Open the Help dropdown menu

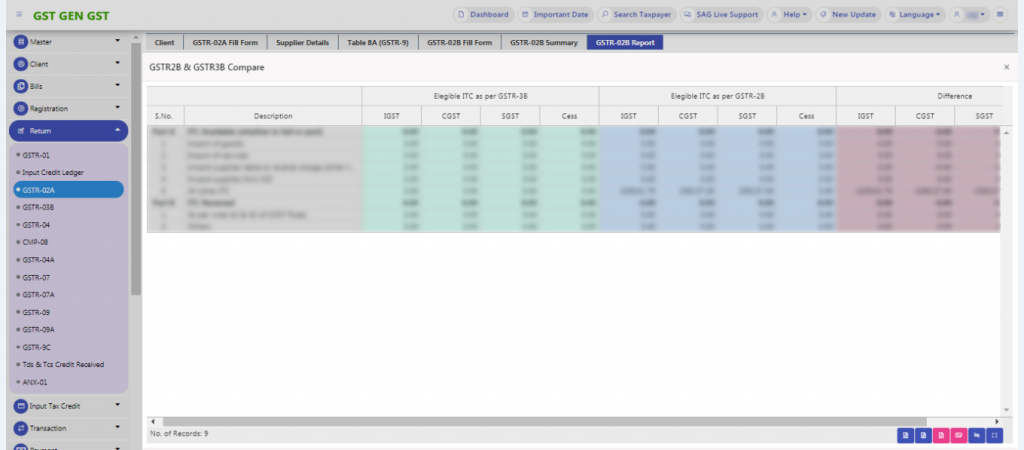pos(789,15)
